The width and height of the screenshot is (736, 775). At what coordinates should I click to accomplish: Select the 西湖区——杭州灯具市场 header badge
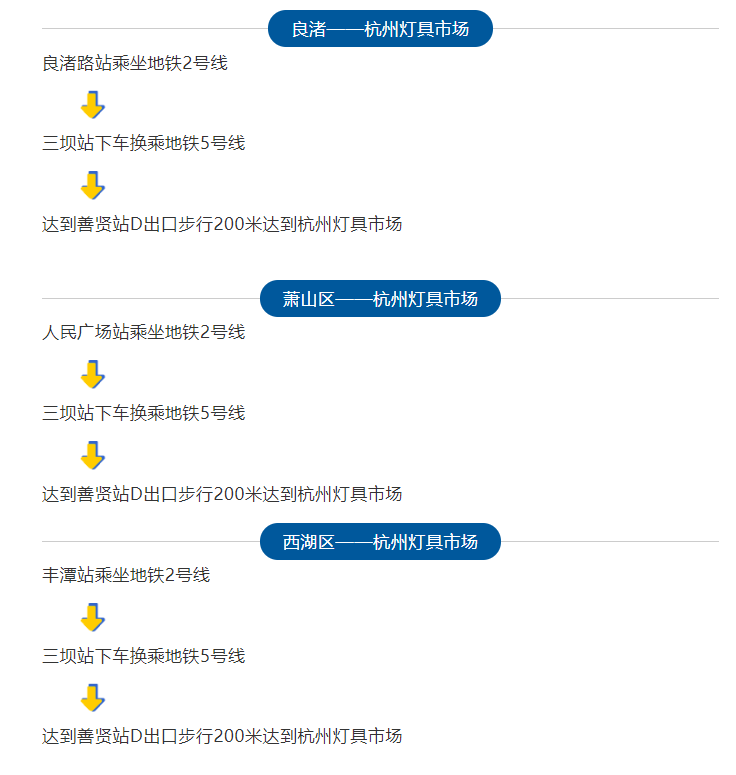pos(380,542)
